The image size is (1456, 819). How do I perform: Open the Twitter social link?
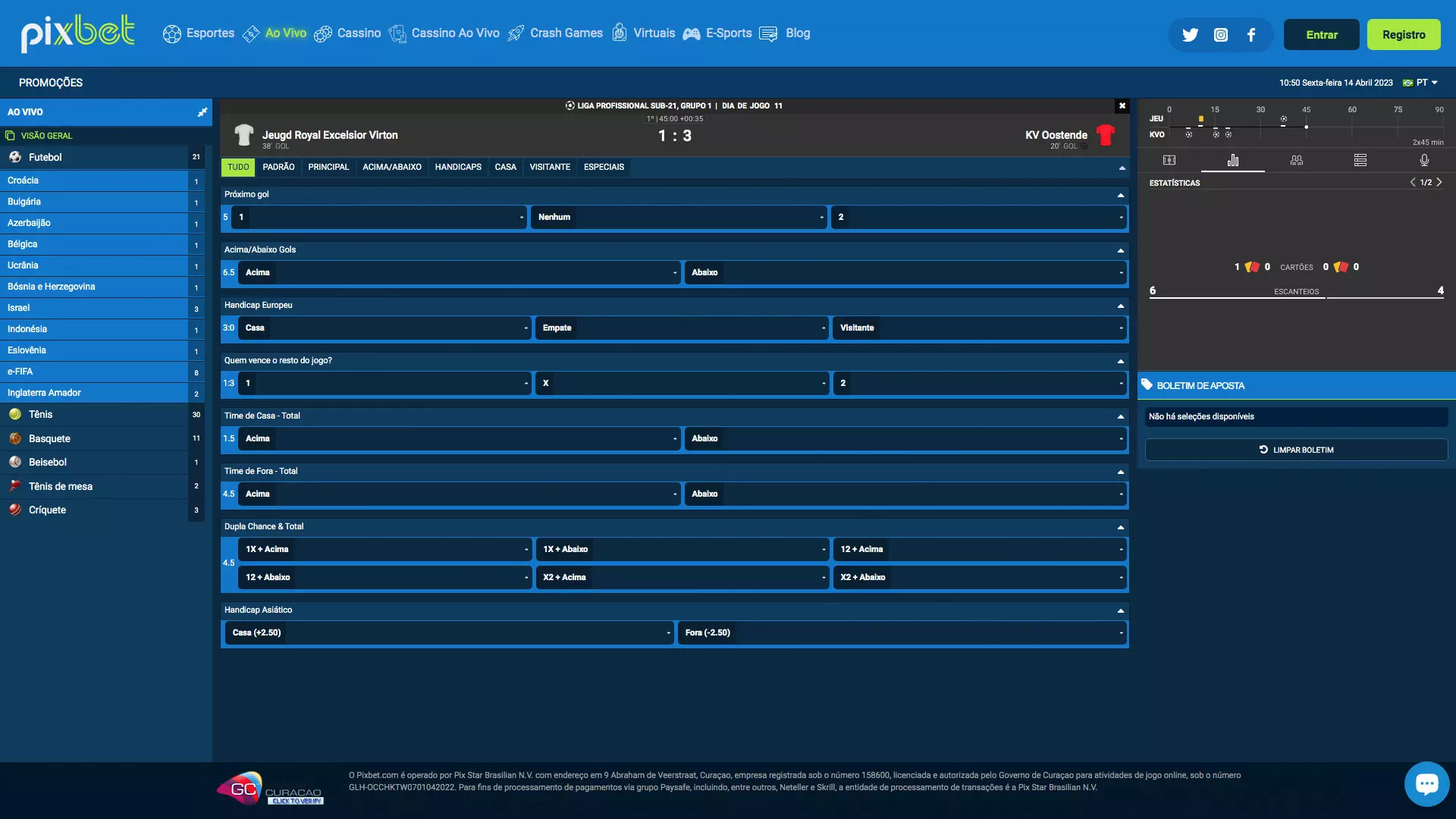point(1190,35)
